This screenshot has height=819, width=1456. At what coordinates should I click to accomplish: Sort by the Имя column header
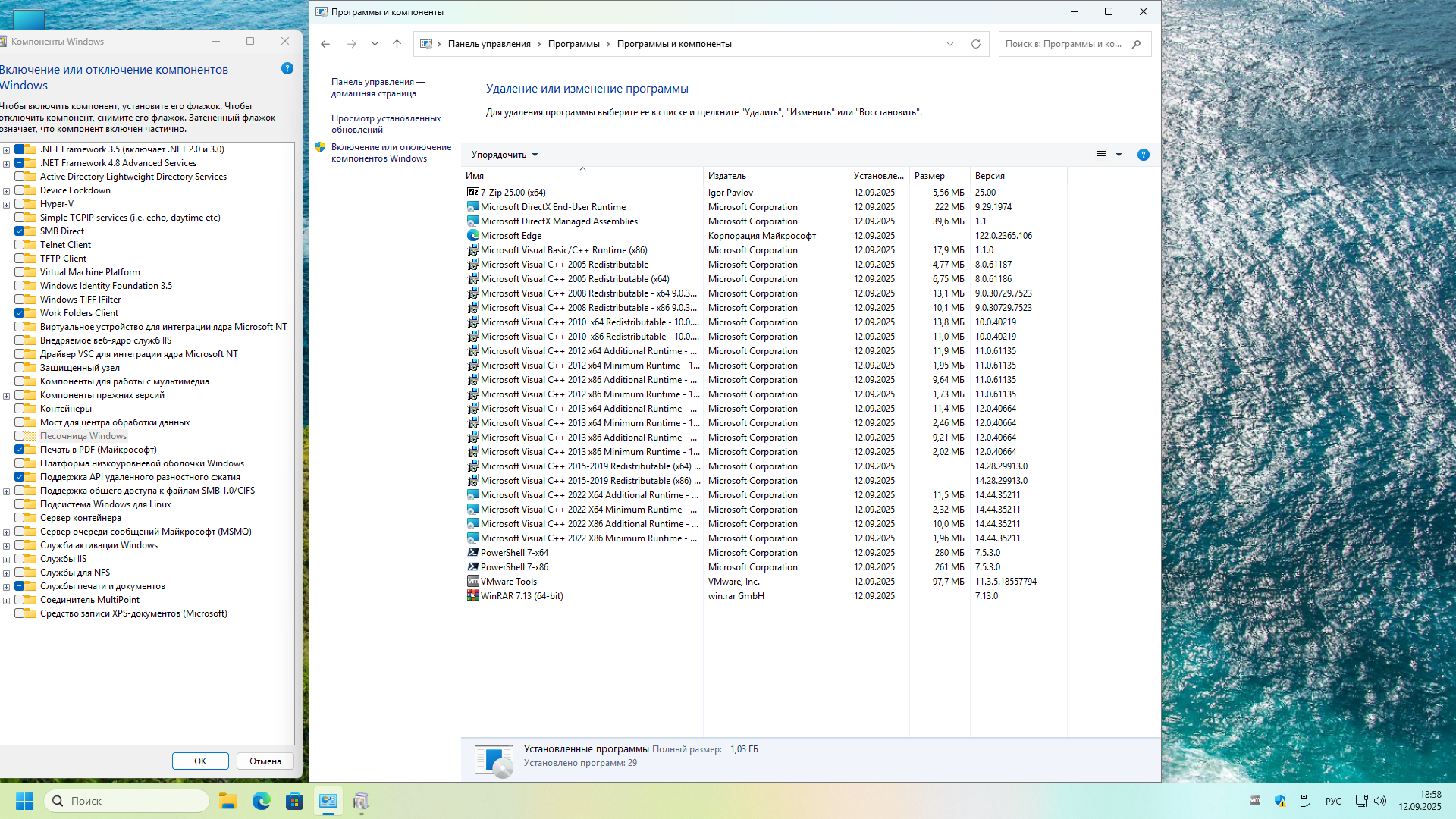[582, 176]
